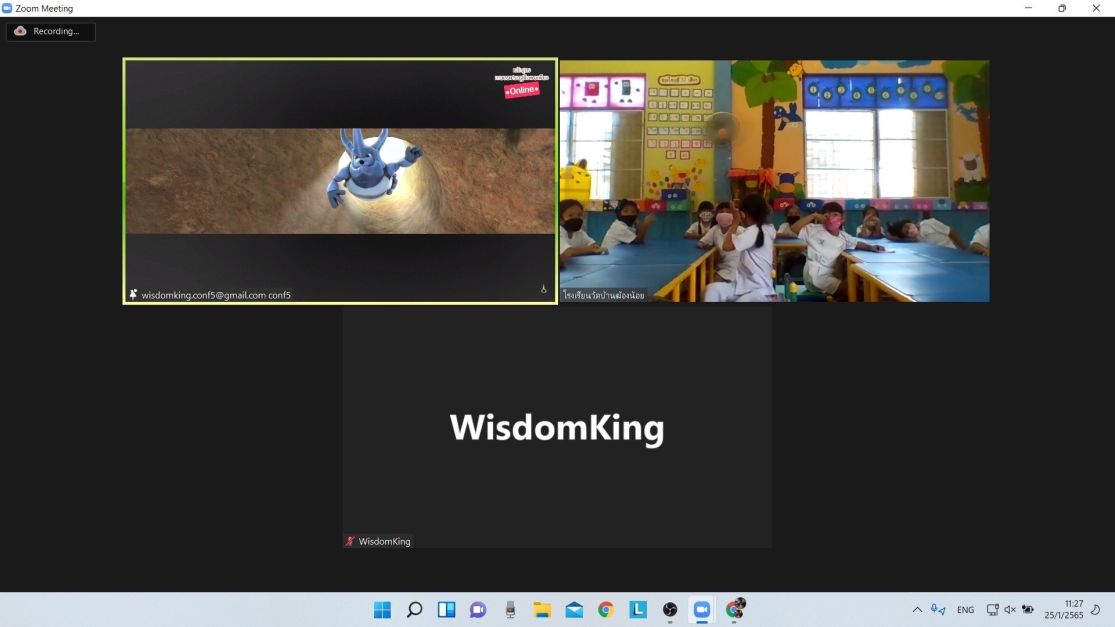
Task: Click the microphone location tray icon
Action: click(x=938, y=609)
